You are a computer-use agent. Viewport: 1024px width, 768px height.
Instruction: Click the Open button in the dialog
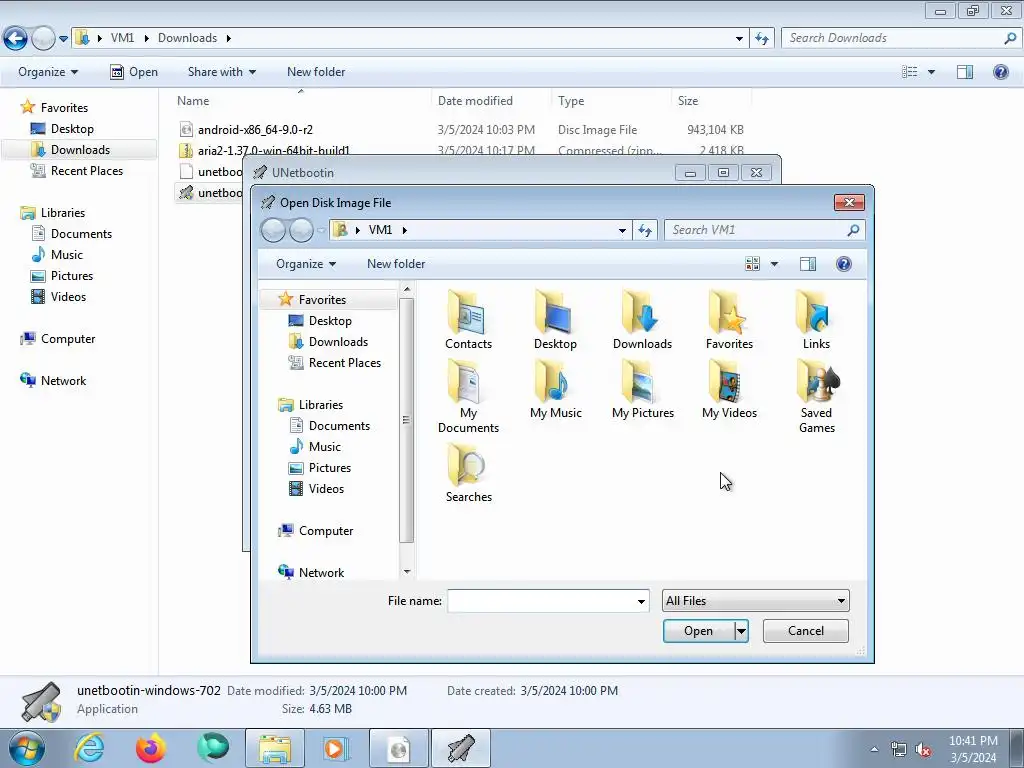(698, 631)
